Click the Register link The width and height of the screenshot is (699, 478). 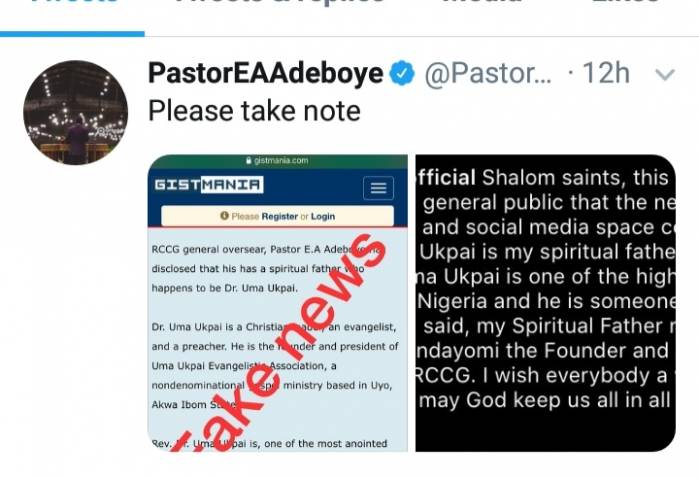tap(280, 216)
